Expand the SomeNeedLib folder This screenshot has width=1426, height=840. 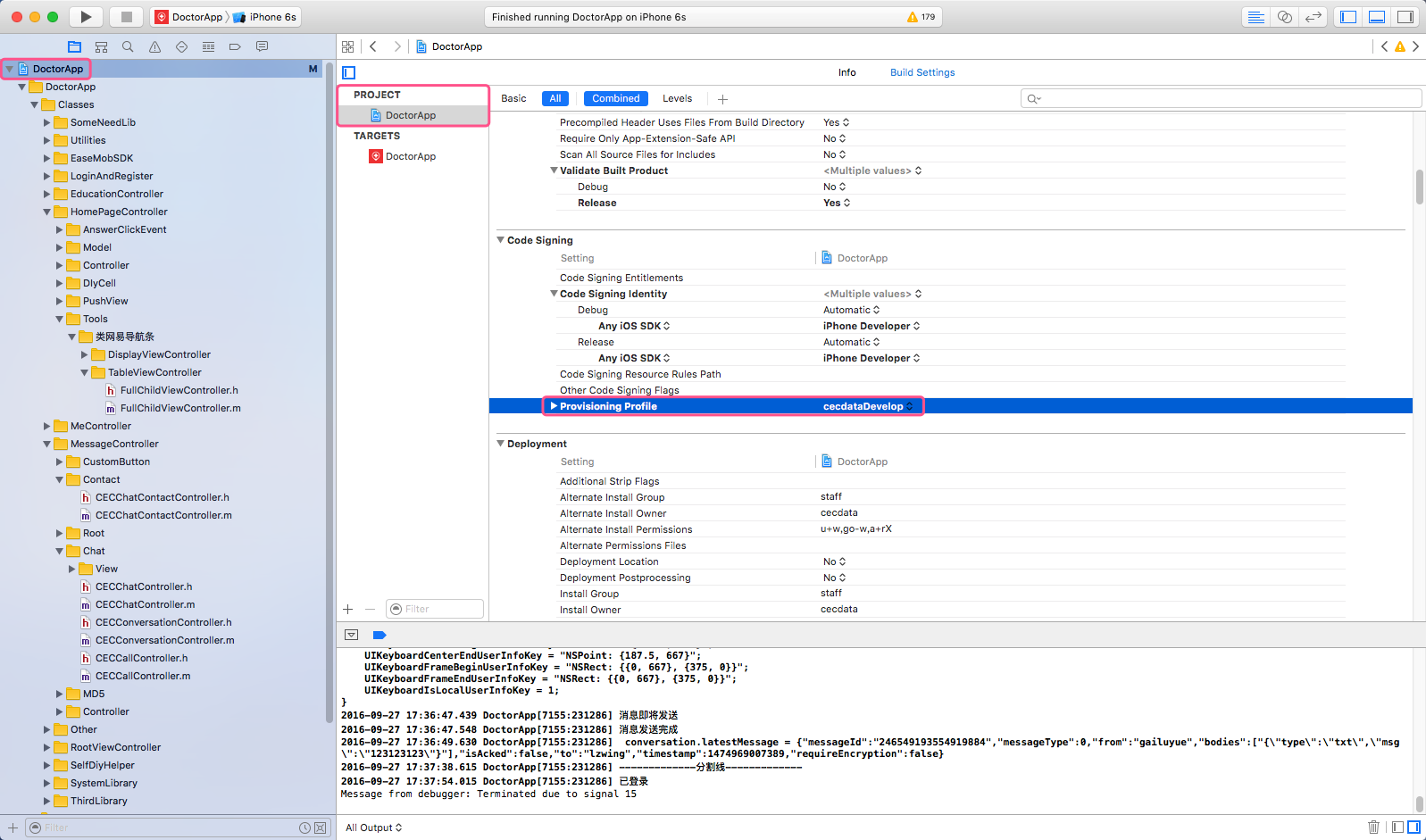click(46, 122)
